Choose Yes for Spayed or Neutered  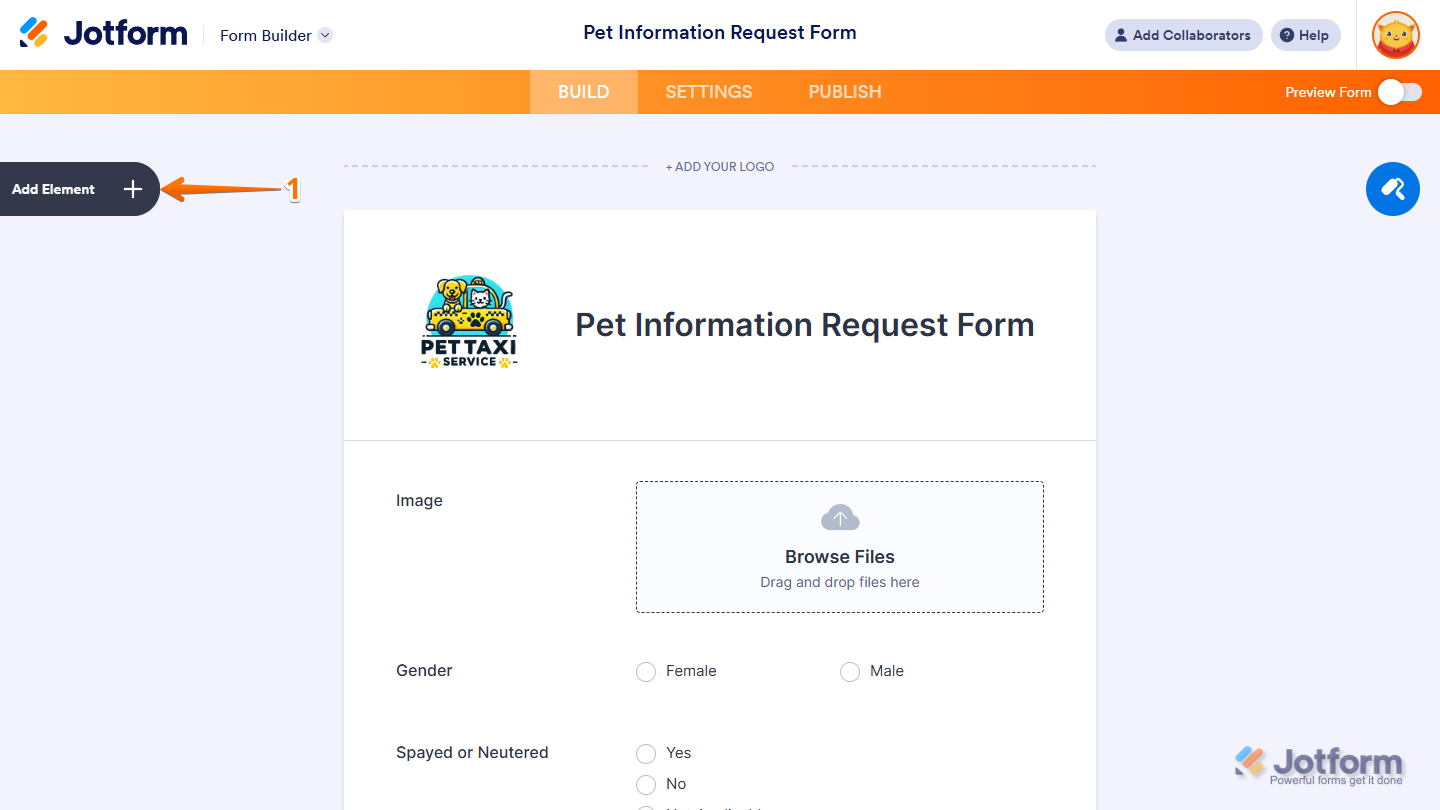646,754
